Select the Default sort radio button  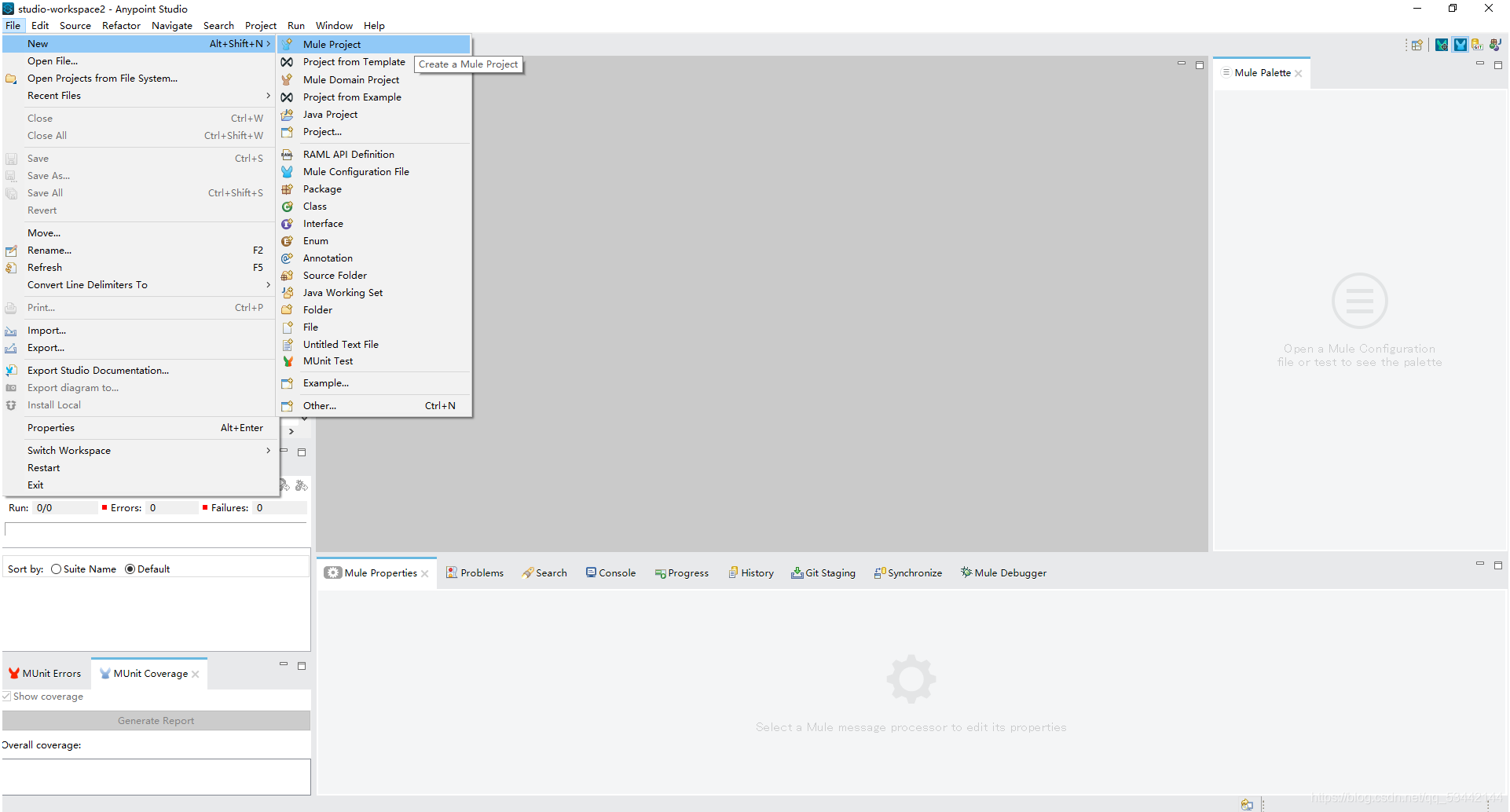tap(130, 569)
